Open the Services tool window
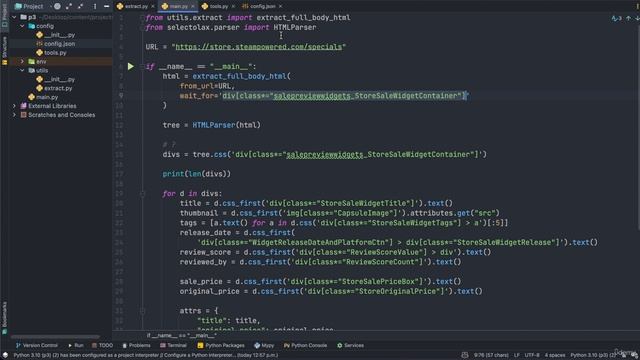This screenshot has height=360, width=640. tap(350, 346)
